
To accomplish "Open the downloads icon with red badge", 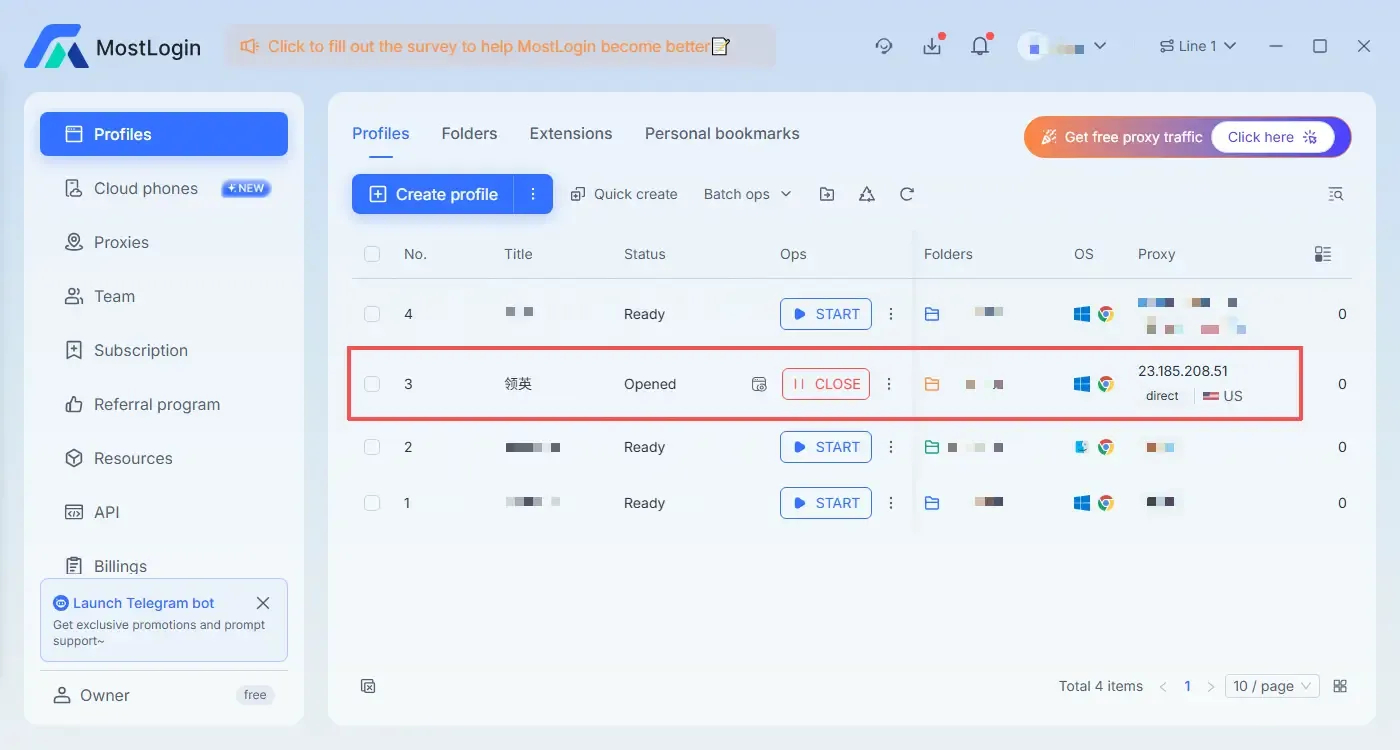I will [932, 46].
